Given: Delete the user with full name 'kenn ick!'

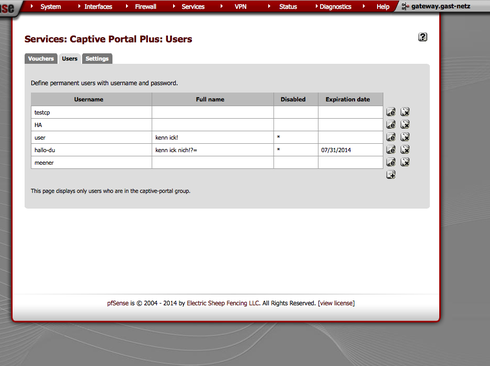Looking at the screenshot, I should pyautogui.click(x=405, y=137).
